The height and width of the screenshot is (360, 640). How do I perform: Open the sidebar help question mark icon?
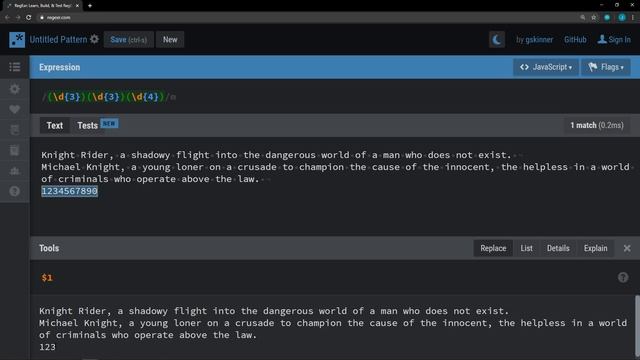[15, 191]
